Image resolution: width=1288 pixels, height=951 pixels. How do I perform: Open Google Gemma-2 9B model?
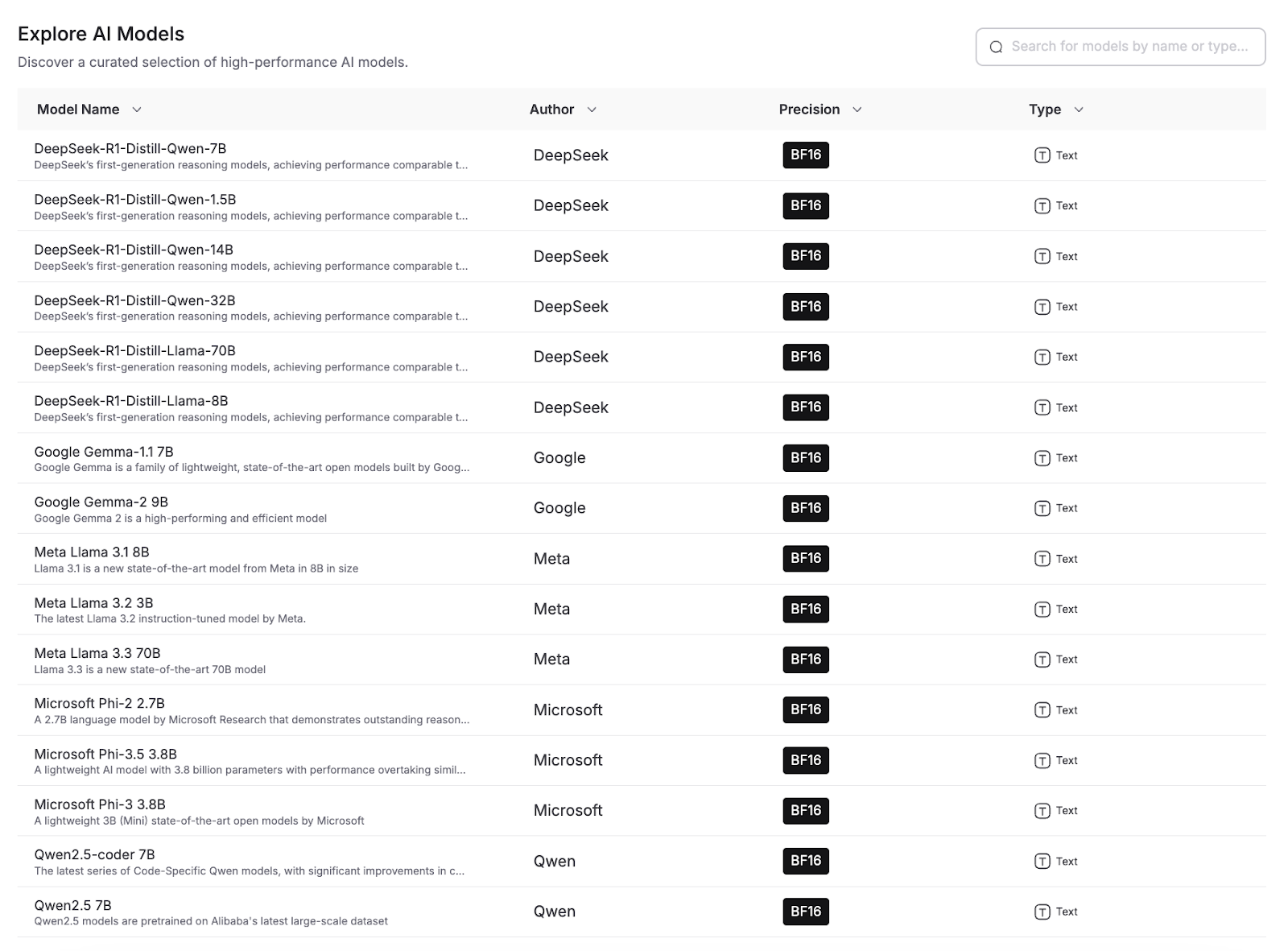(101, 502)
